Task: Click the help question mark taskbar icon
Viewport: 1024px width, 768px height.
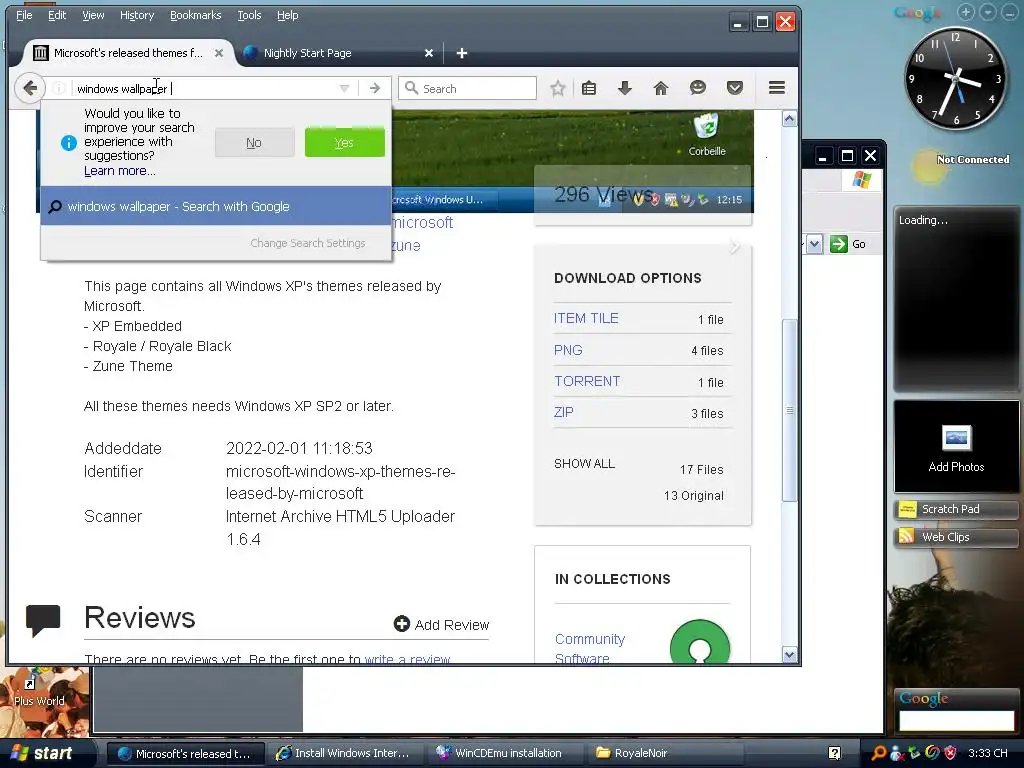Action: 835,753
